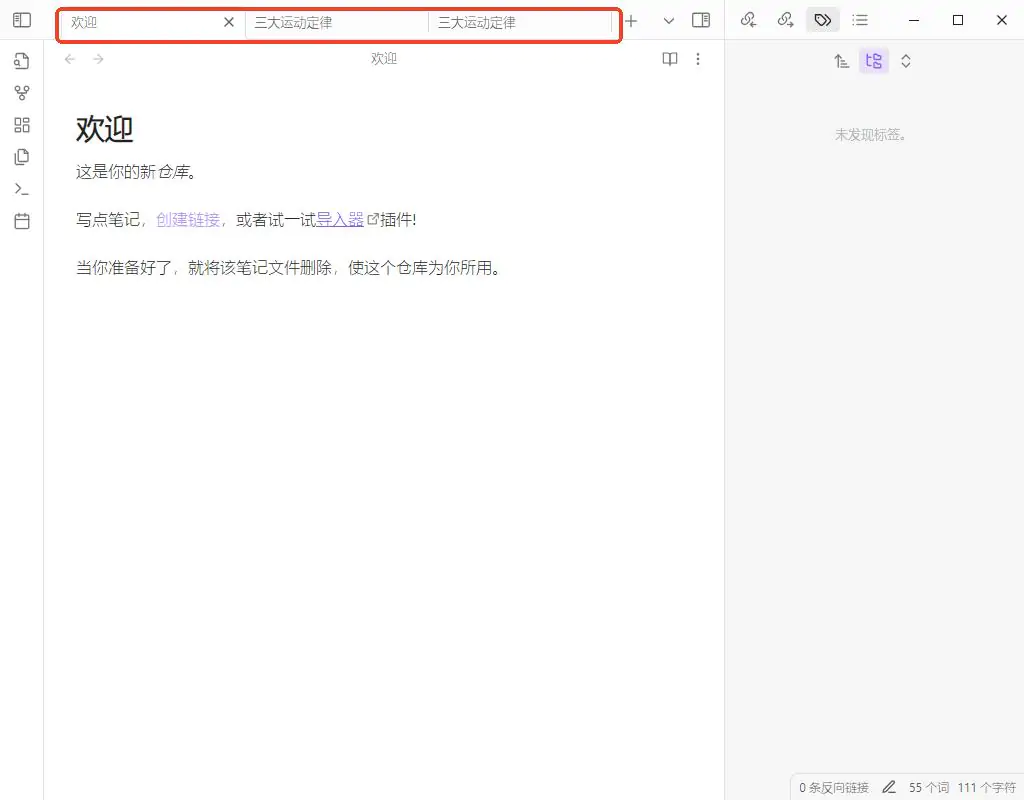
Task: Open the outline panel icon
Action: tap(859, 20)
